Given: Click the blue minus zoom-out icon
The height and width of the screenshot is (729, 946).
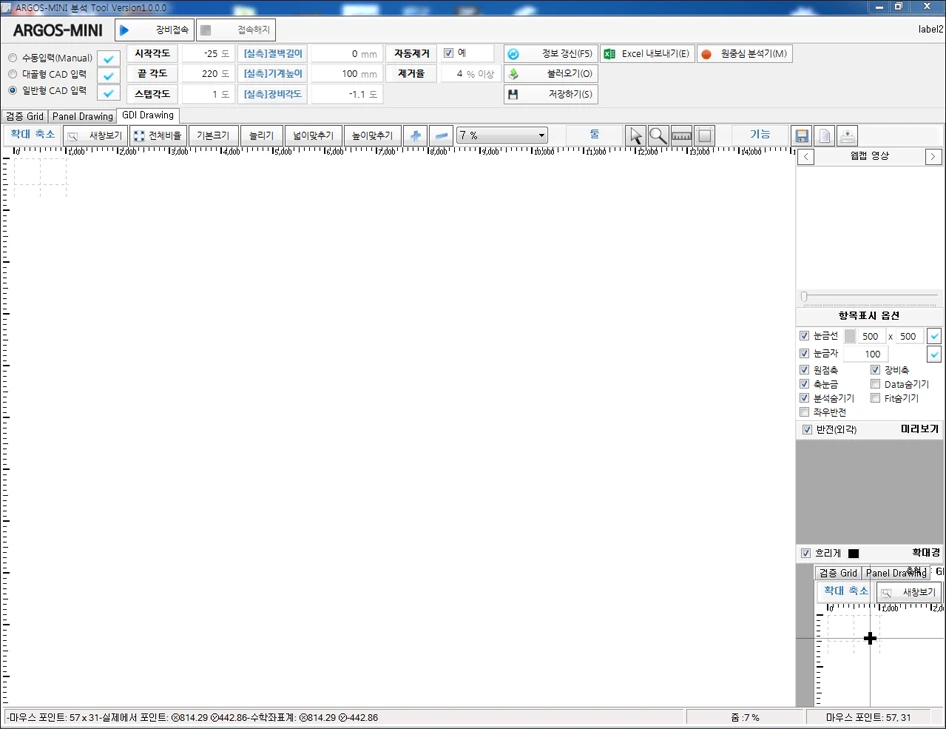Looking at the screenshot, I should [x=441, y=136].
